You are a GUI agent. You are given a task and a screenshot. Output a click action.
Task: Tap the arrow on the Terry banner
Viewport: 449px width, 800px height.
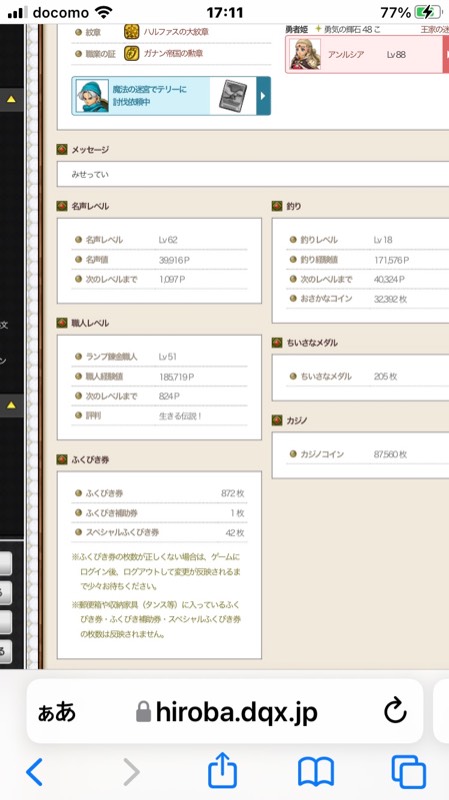(x=263, y=96)
